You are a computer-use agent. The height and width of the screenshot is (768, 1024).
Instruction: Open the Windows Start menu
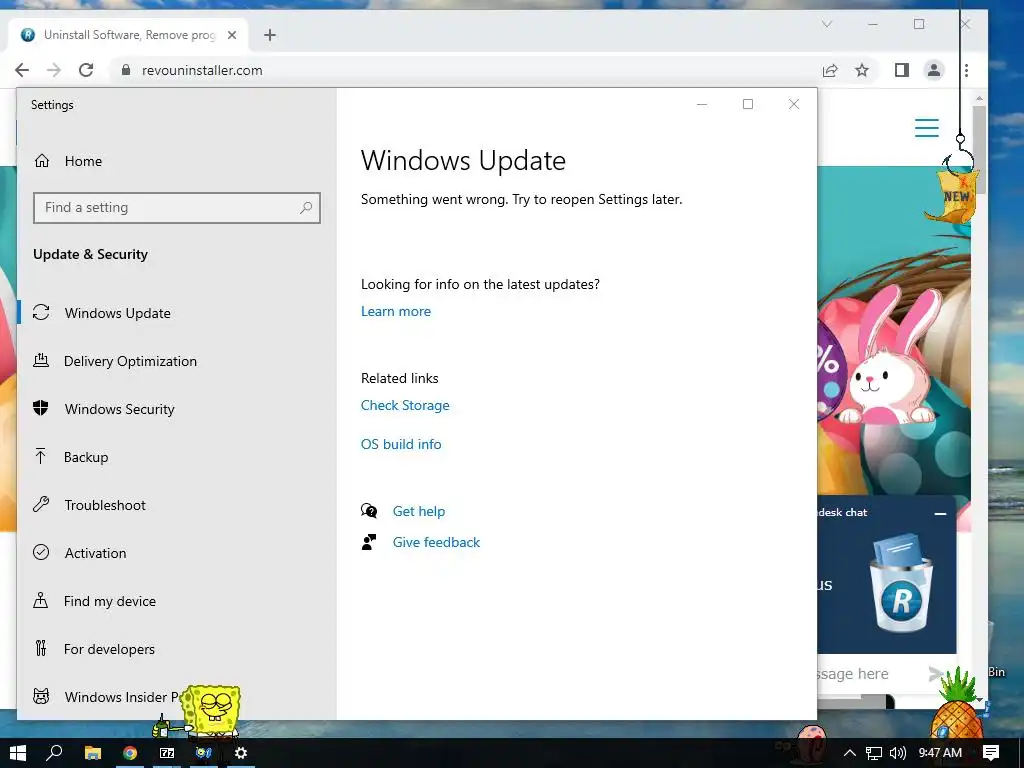tap(18, 753)
